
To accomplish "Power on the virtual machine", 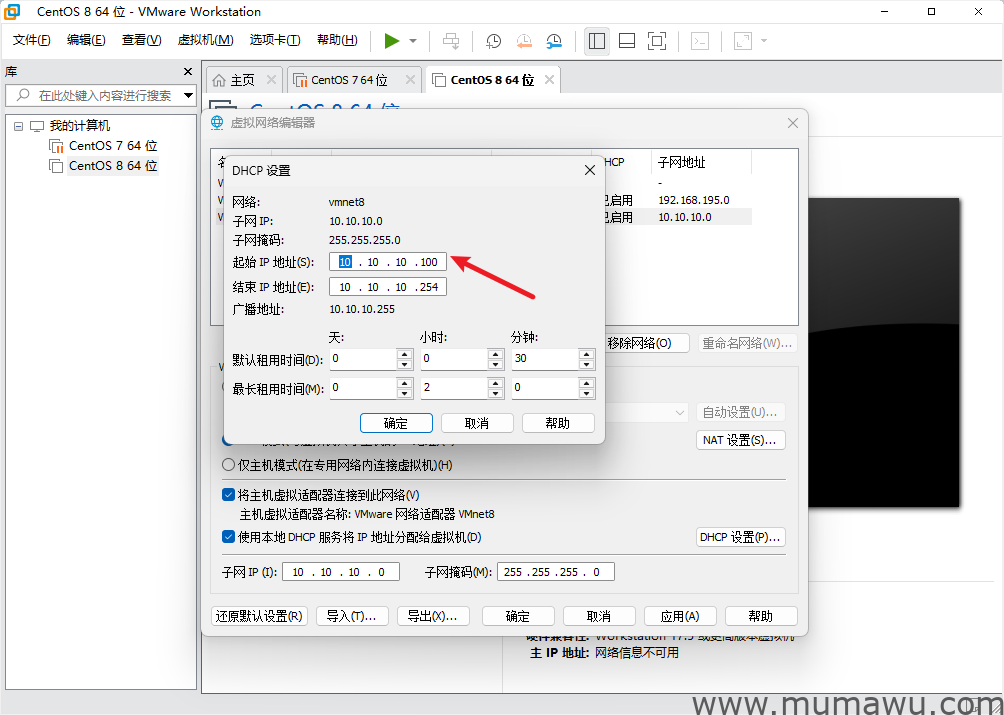I will (393, 40).
